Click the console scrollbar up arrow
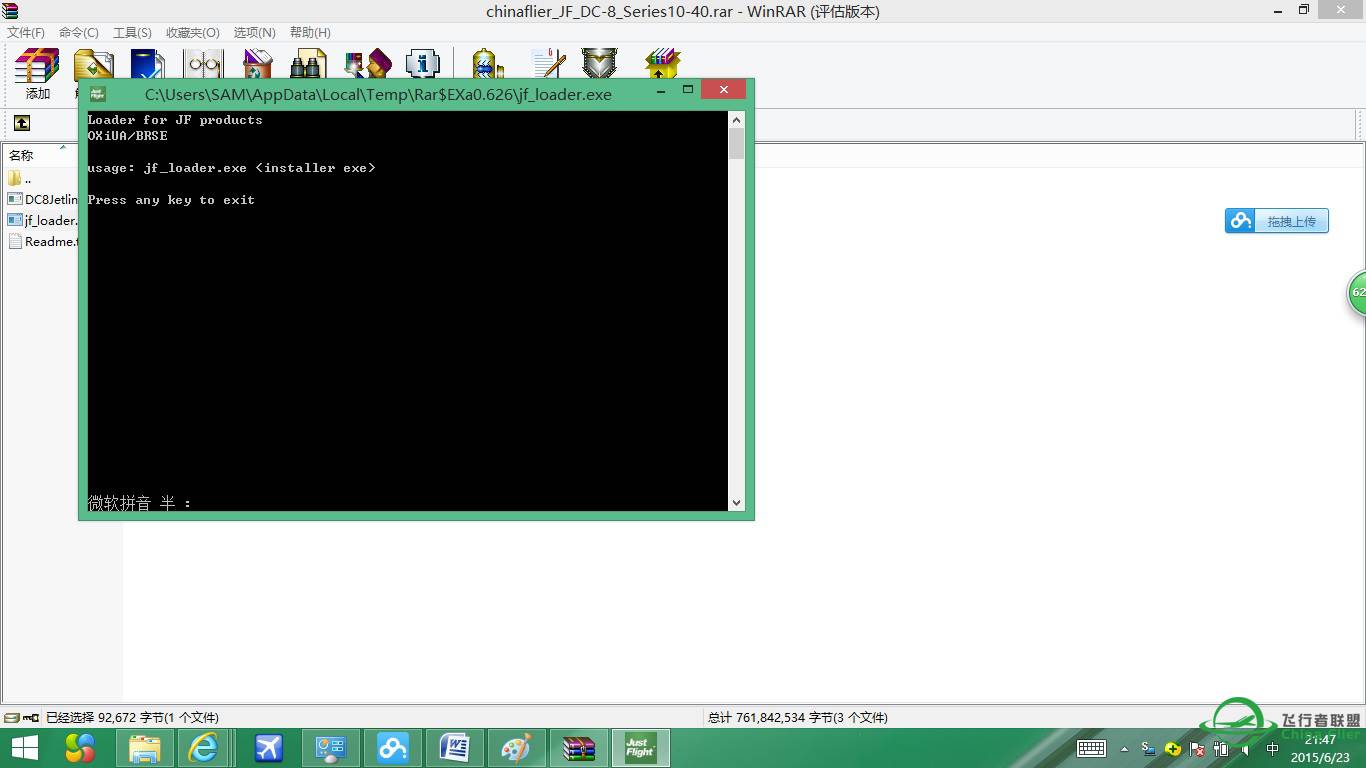 pyautogui.click(x=737, y=119)
